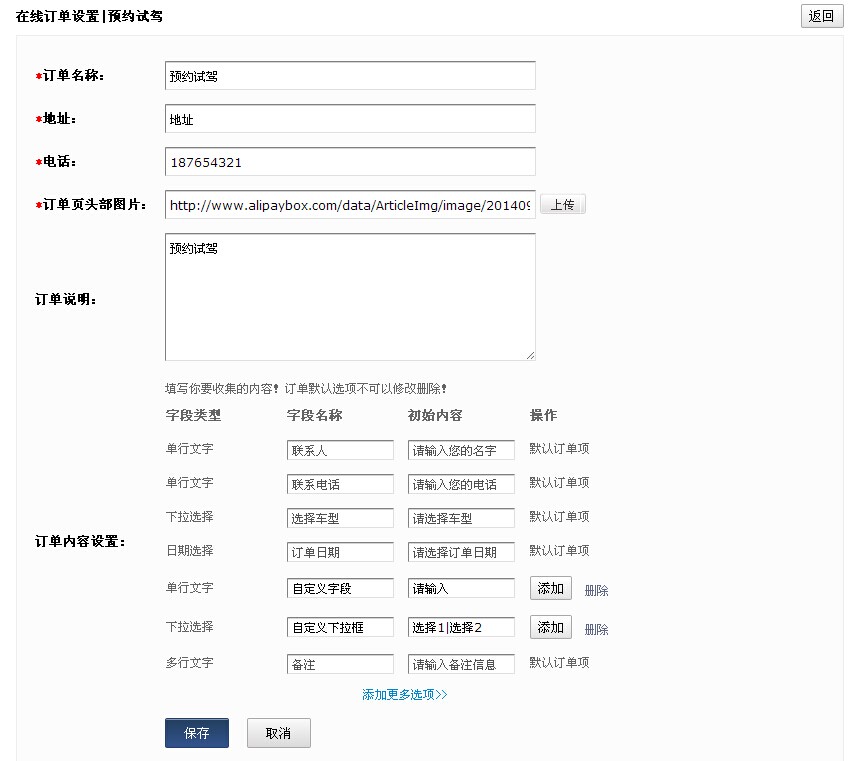Grab the 订单说明 textarea resize handle
The height and width of the screenshot is (761, 851).
[x=530, y=355]
